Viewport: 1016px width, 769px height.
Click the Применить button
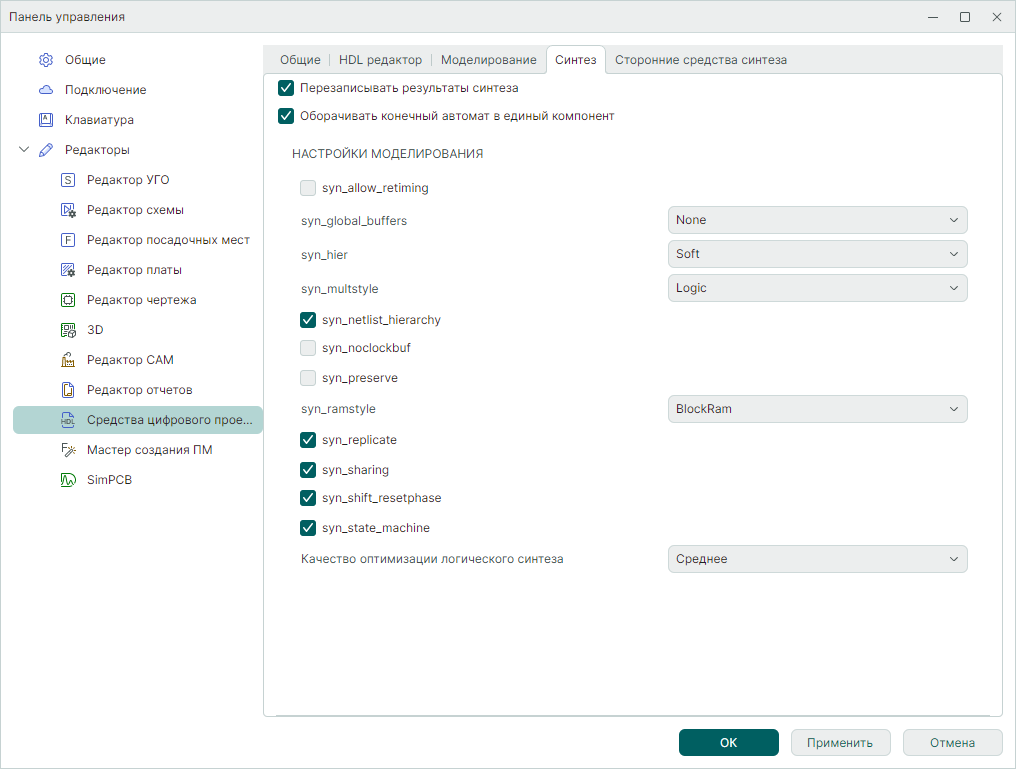841,743
